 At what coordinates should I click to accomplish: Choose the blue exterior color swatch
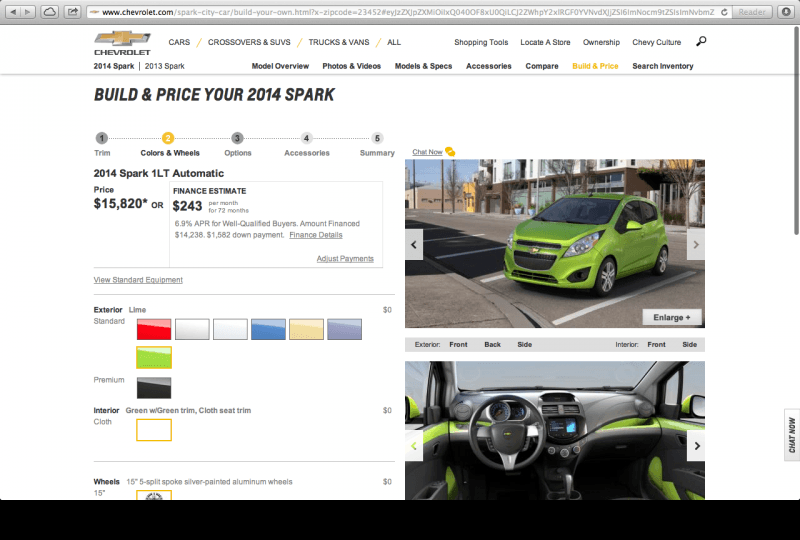coord(268,329)
